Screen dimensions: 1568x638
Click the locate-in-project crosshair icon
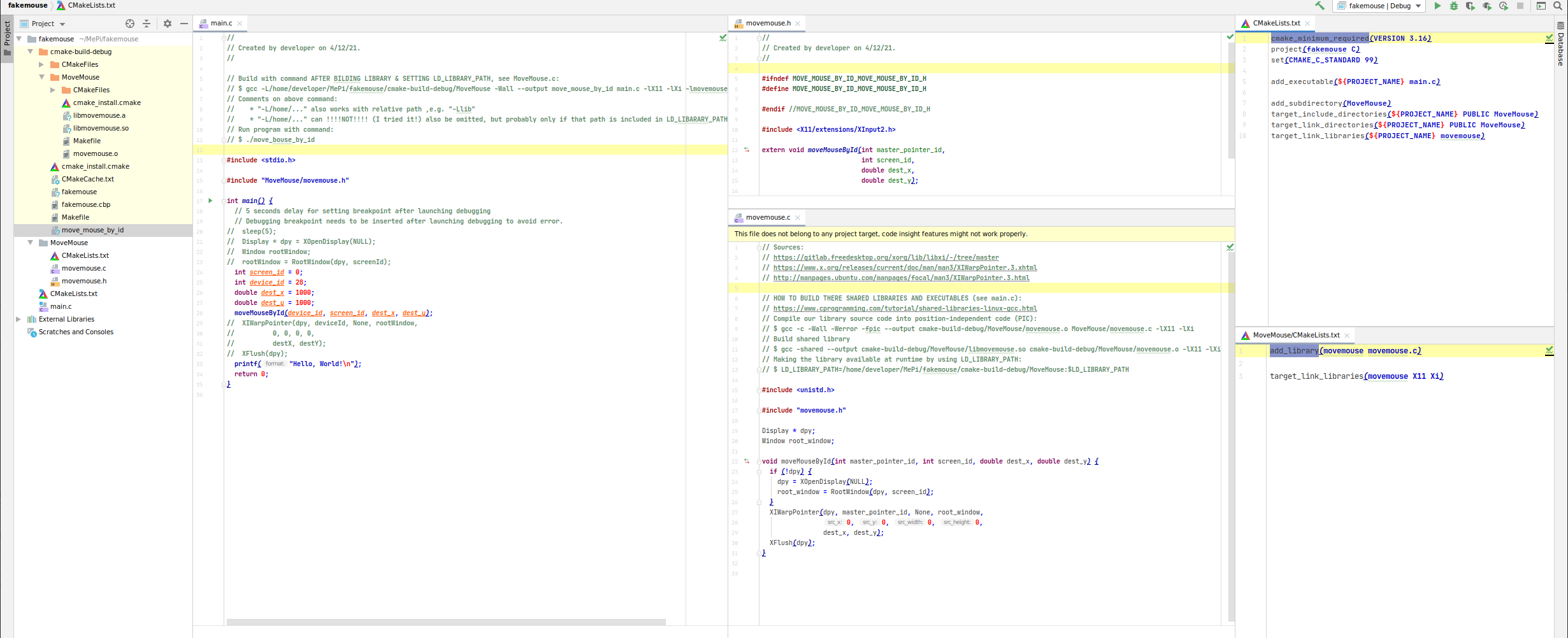click(130, 24)
